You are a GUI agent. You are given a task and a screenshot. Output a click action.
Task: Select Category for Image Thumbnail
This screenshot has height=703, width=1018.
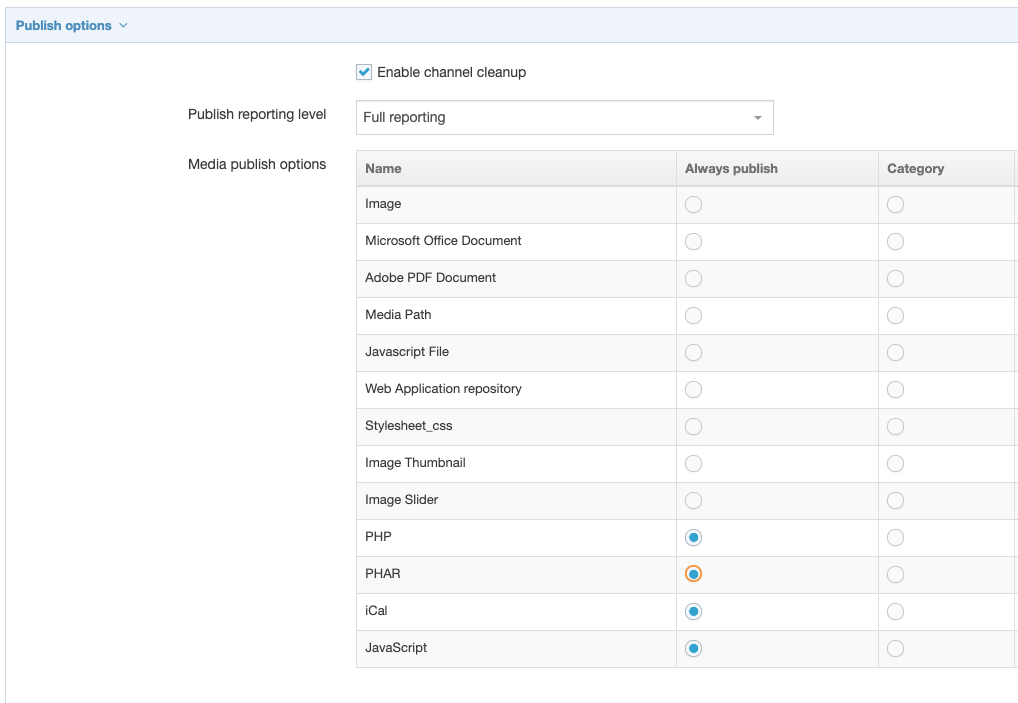coord(894,463)
